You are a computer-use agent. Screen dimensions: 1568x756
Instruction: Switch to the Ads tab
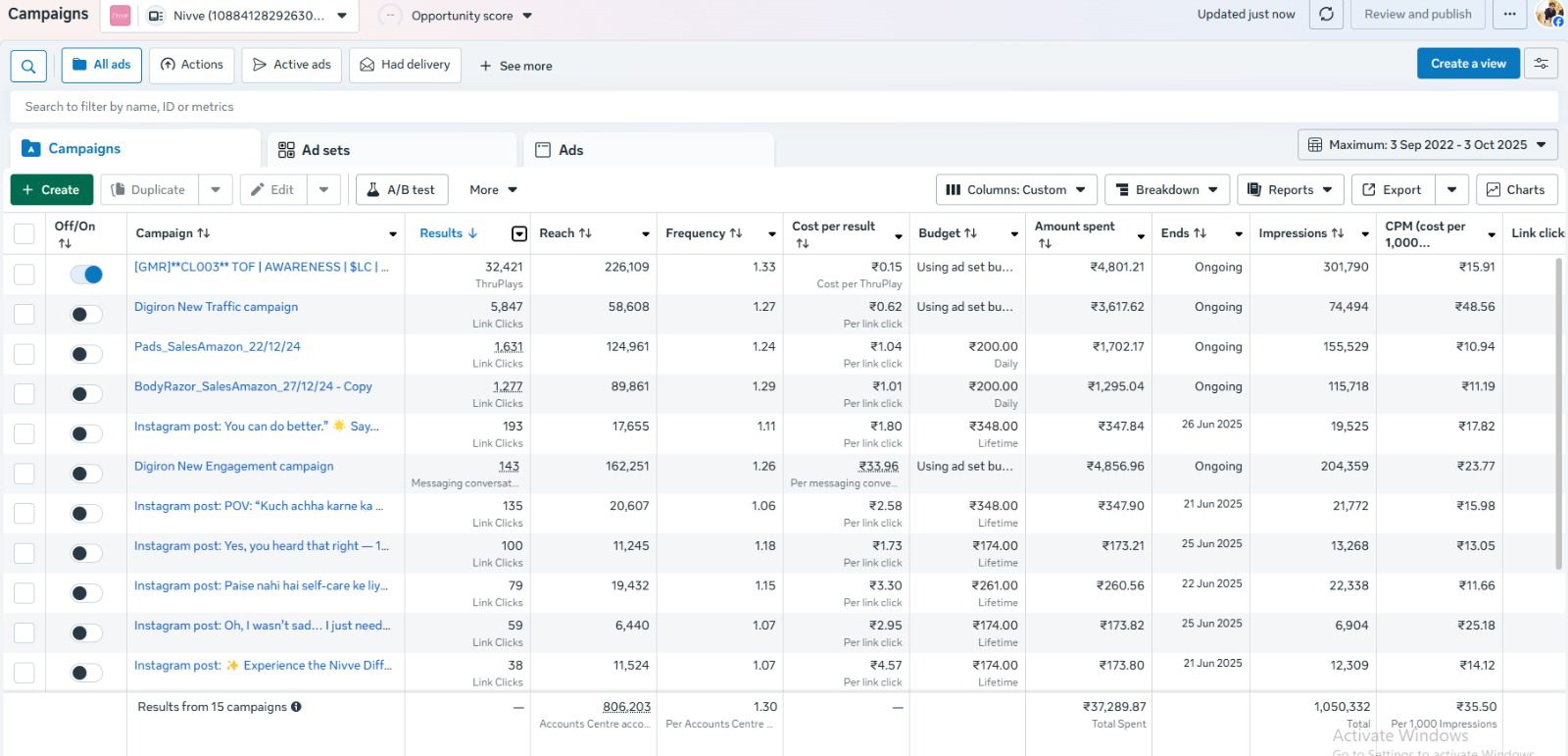pyautogui.click(x=570, y=150)
